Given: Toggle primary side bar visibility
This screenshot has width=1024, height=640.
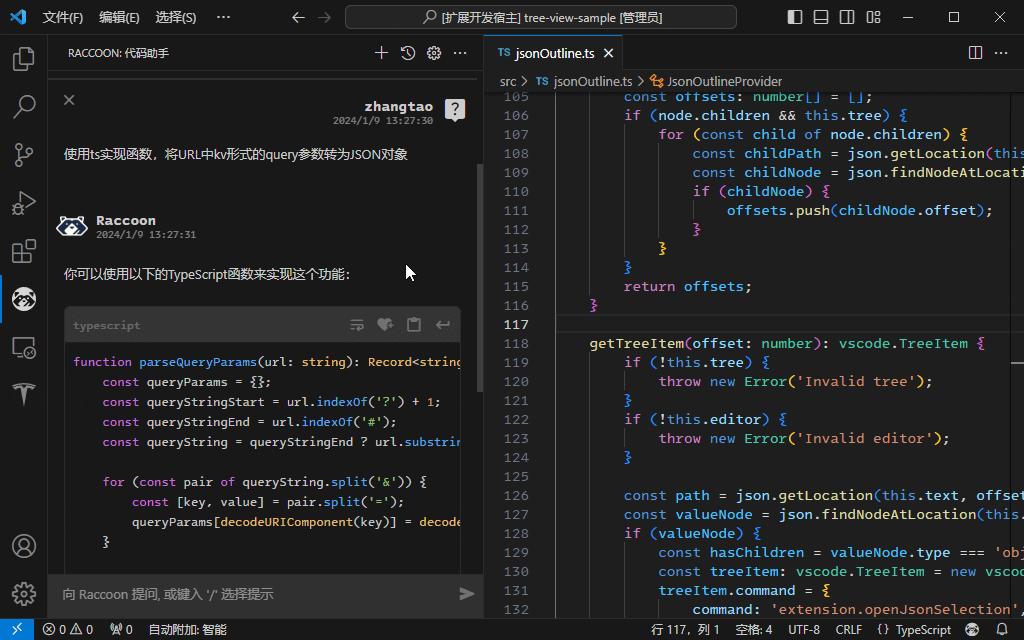Looking at the screenshot, I should [x=795, y=17].
